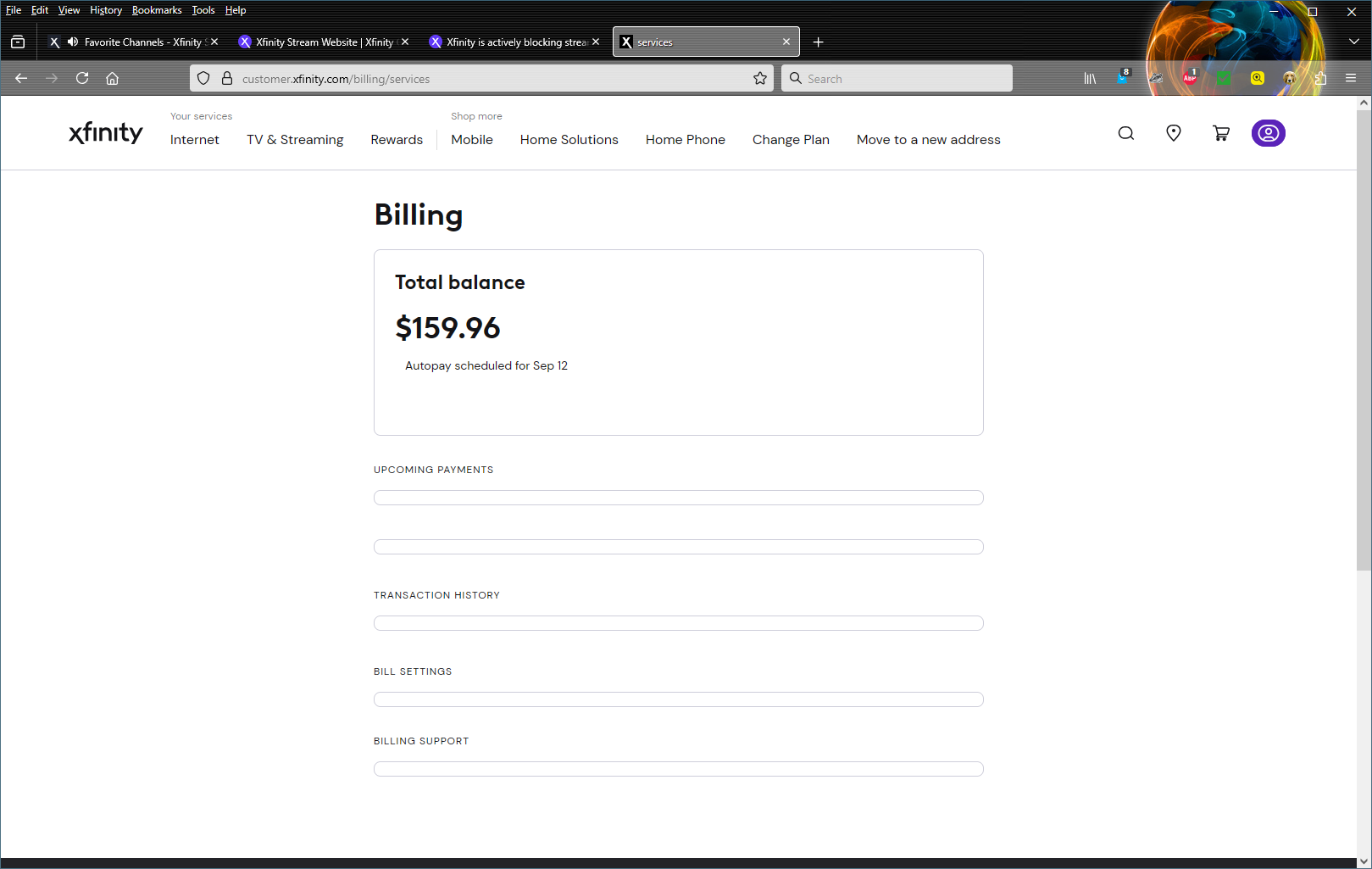The image size is (1372, 869).
Task: Open Move to a new address link
Action: click(x=929, y=140)
